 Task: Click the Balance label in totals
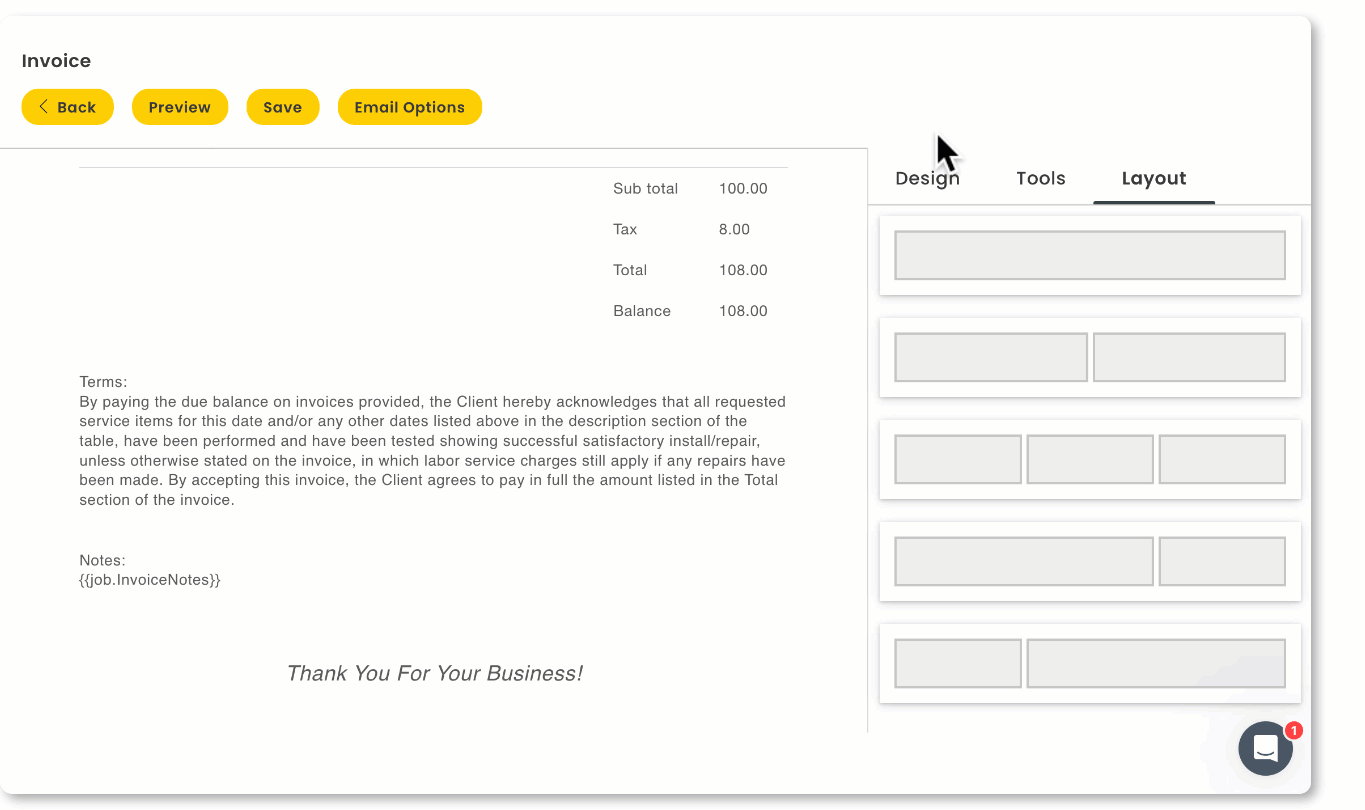641,311
